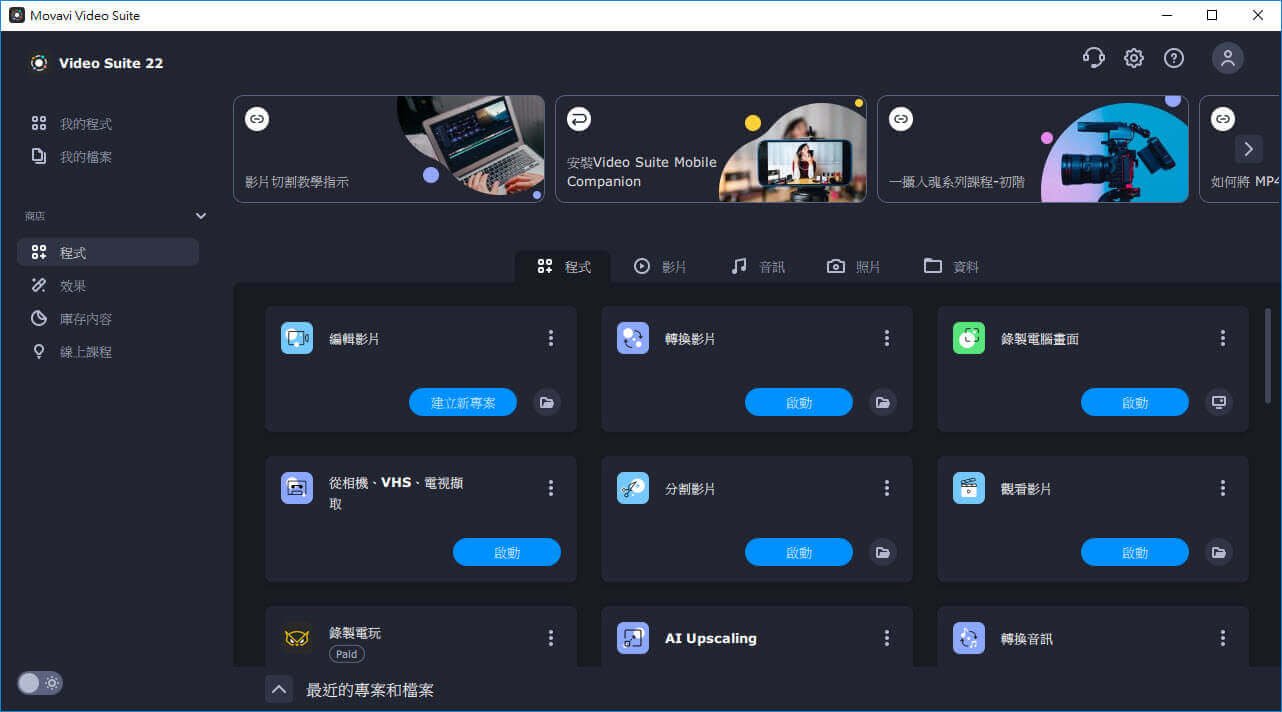Click link icon on 影片切割教學指示 banner
This screenshot has height=712, width=1282.
click(257, 119)
